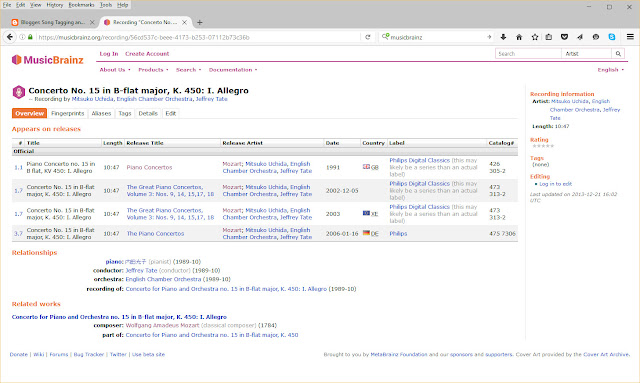Click the Create Account link
The width and height of the screenshot is (640, 383).
(147, 53)
